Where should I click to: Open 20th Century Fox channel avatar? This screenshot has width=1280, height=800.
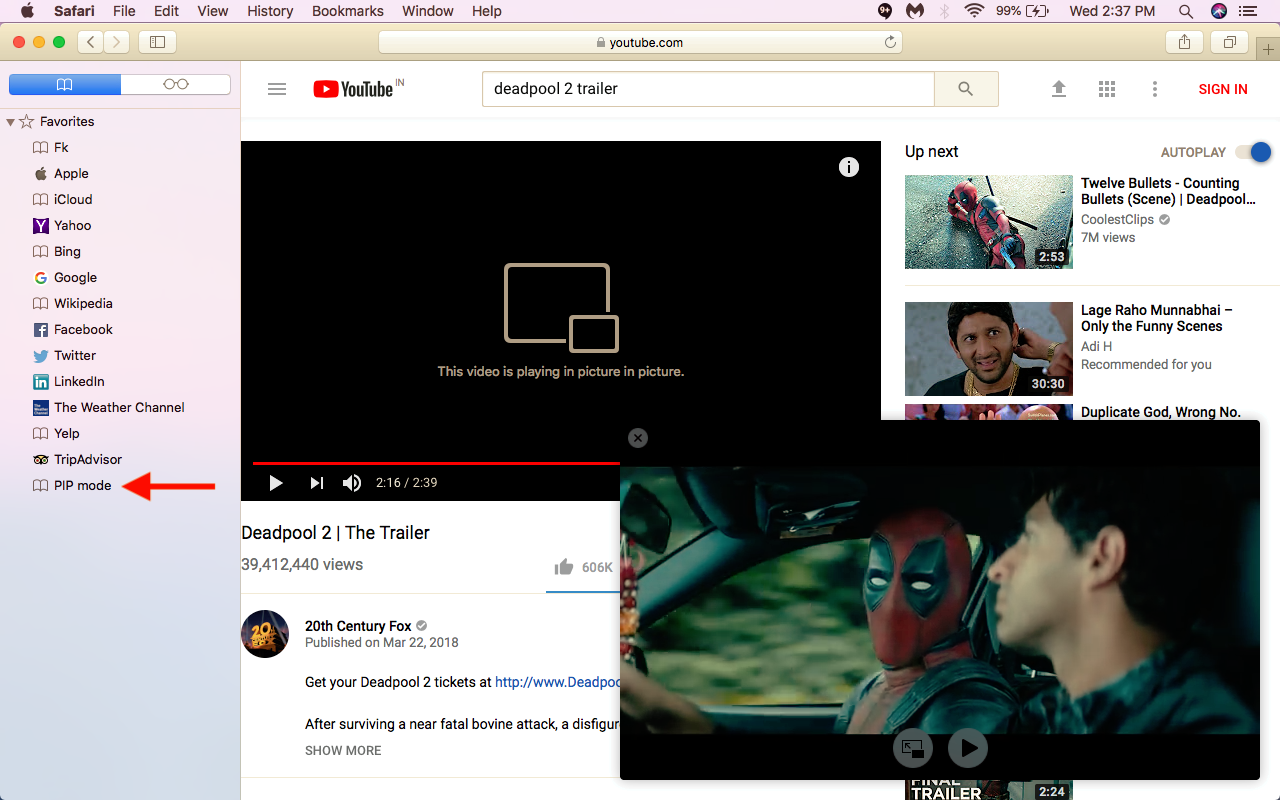265,634
